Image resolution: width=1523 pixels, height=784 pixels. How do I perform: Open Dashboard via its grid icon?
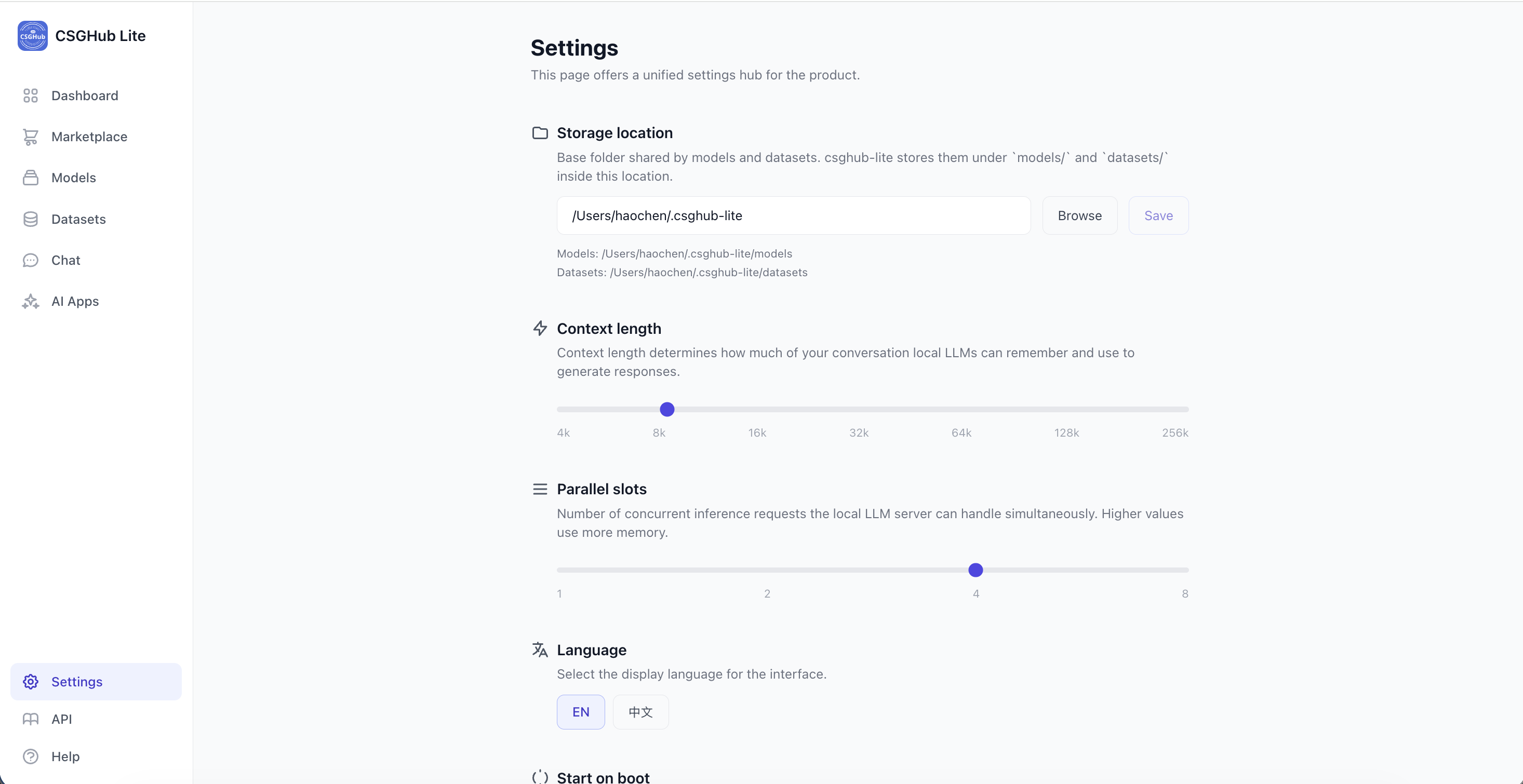[30, 96]
